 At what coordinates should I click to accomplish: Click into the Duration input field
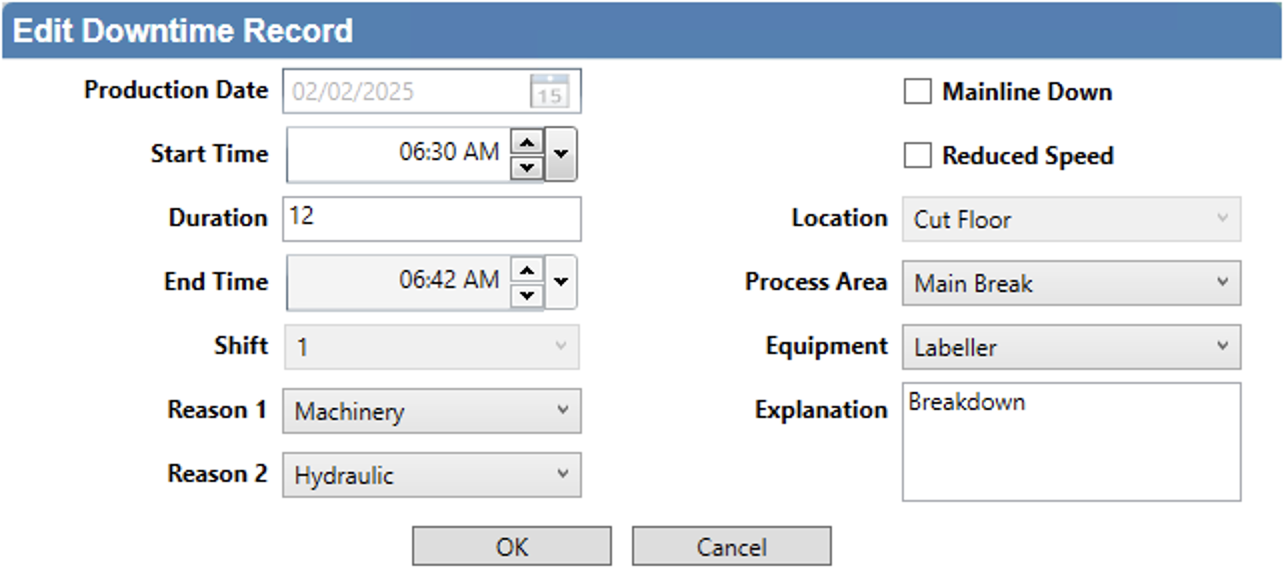431,218
